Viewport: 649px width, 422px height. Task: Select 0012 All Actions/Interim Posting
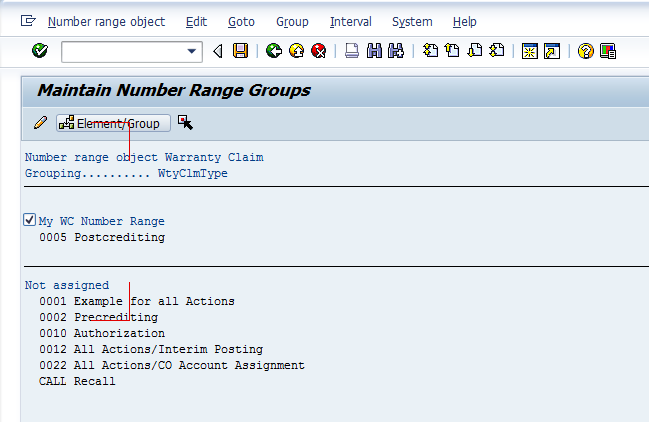pos(151,350)
